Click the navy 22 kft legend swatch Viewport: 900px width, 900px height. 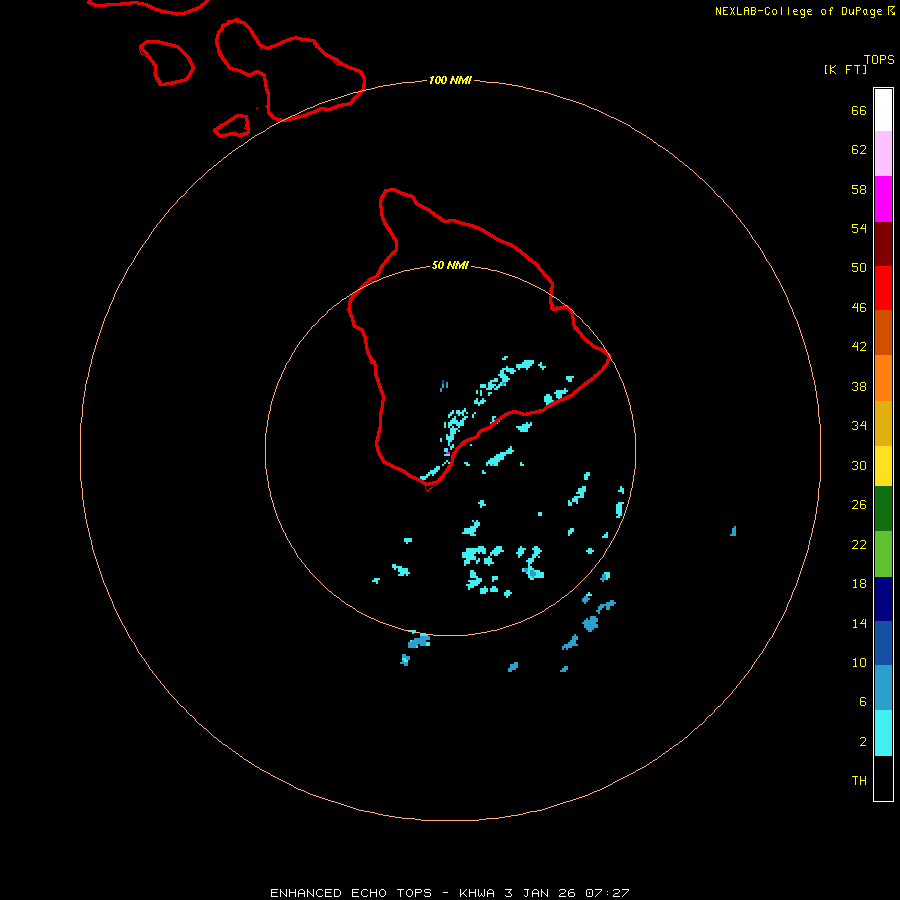click(883, 599)
